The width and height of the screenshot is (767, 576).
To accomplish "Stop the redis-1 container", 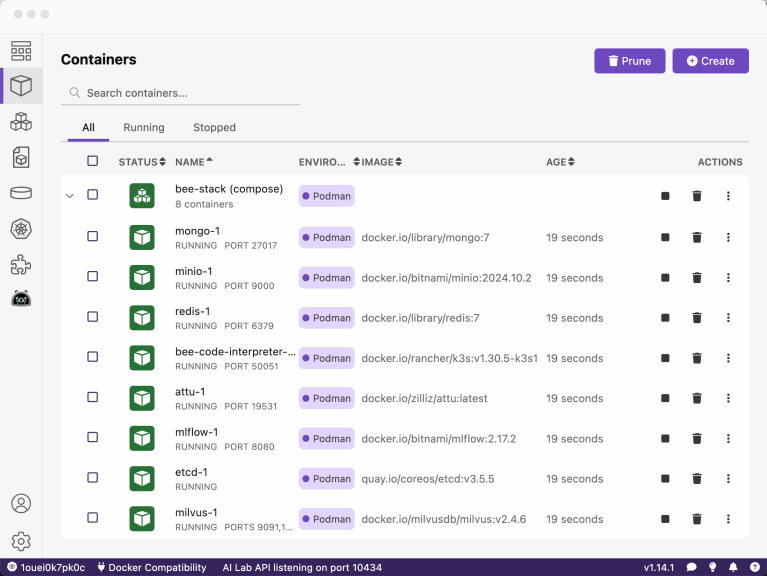I will point(665,318).
